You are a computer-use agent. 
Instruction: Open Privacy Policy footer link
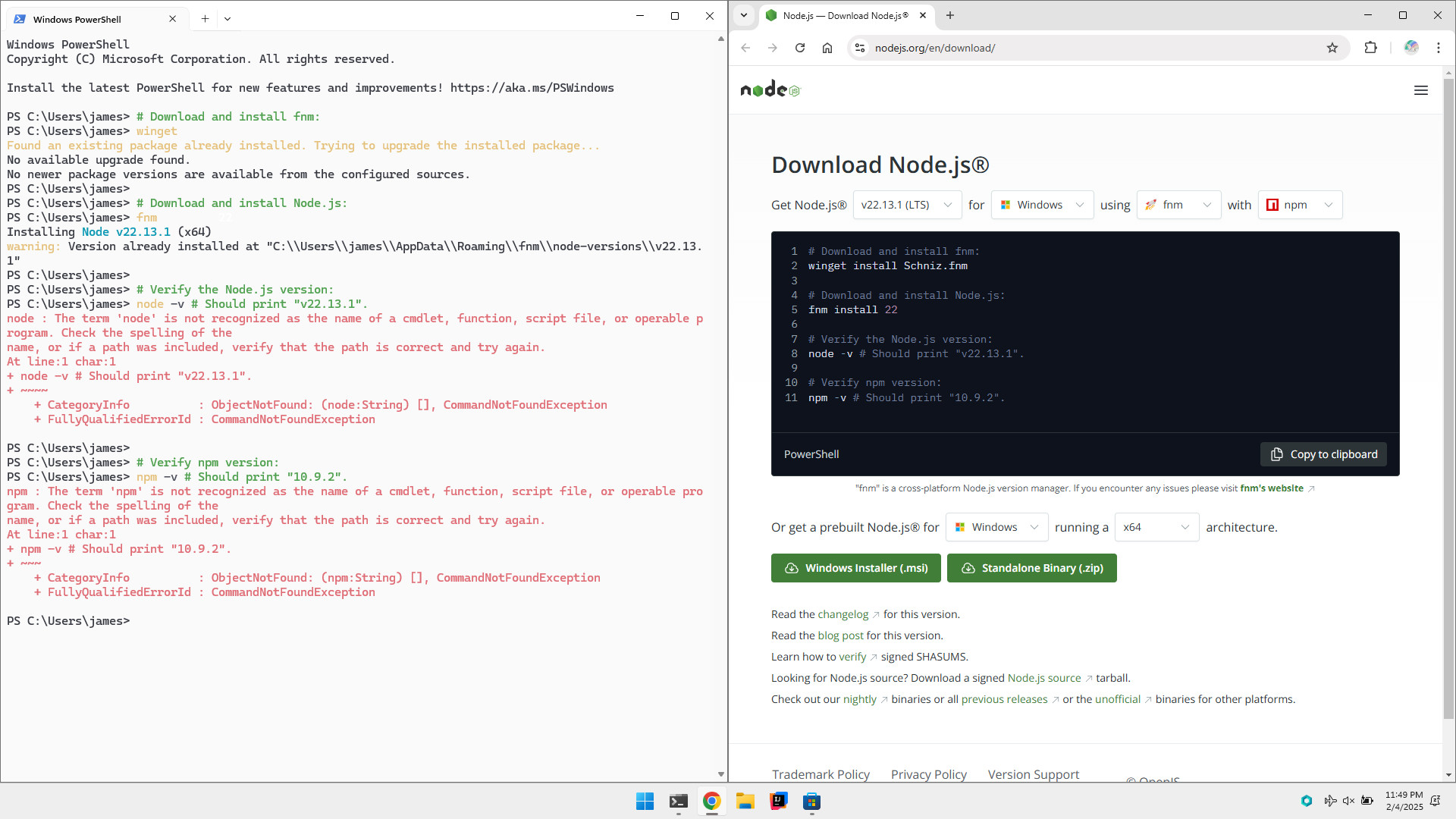pyautogui.click(x=928, y=774)
